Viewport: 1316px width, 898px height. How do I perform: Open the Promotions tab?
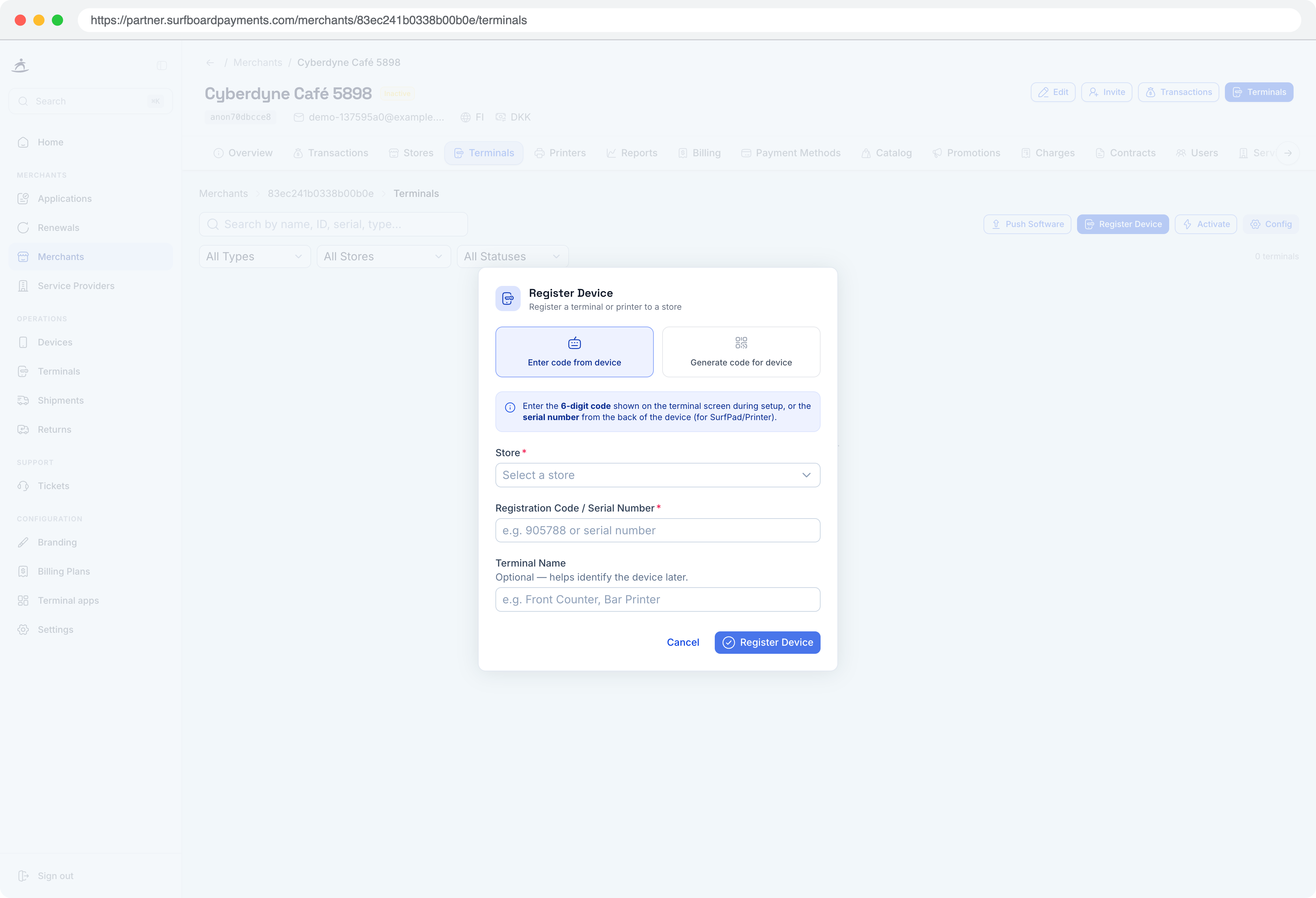click(x=967, y=153)
